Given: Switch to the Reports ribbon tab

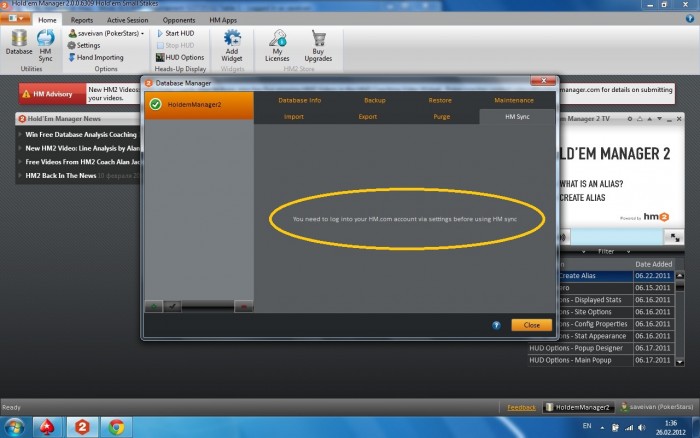Looking at the screenshot, I should coord(82,20).
